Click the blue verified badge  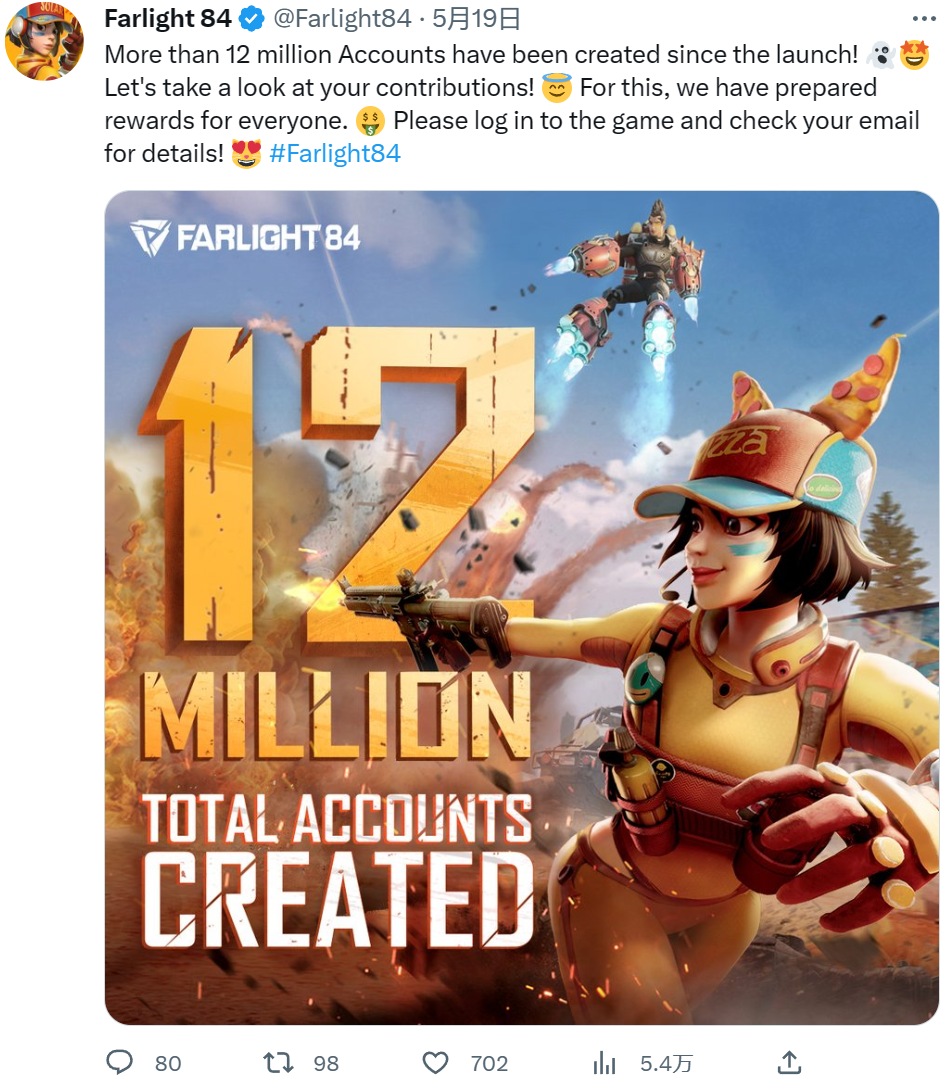251,19
